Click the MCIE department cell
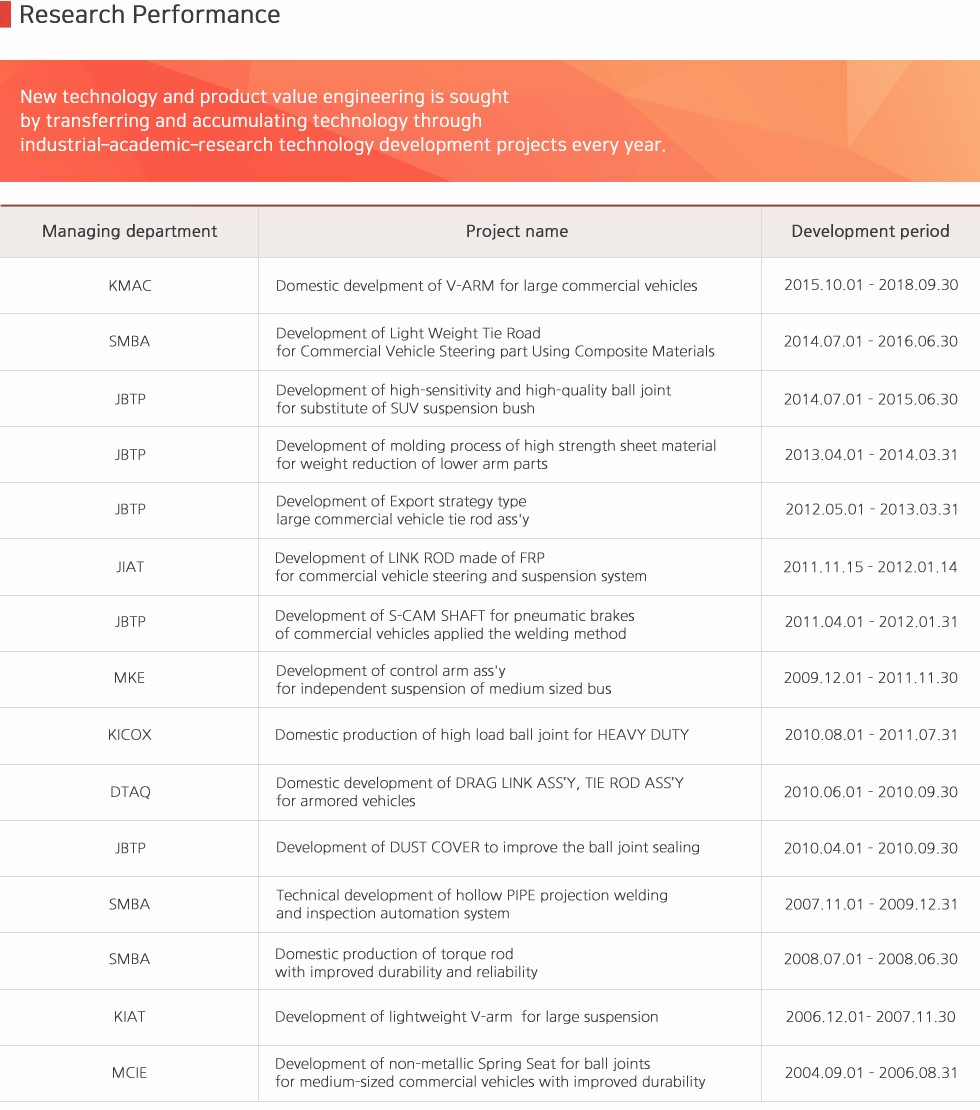Image resolution: width=980 pixels, height=1110 pixels. click(130, 1073)
